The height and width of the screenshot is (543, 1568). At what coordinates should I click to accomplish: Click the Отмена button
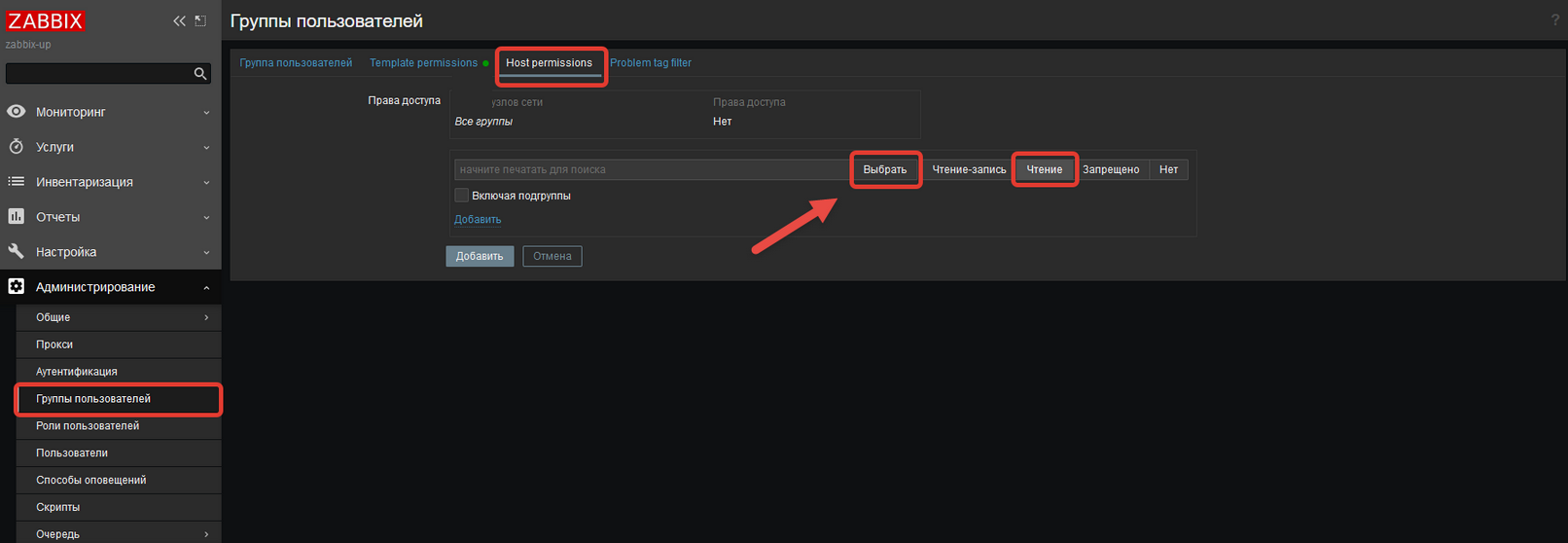(552, 256)
